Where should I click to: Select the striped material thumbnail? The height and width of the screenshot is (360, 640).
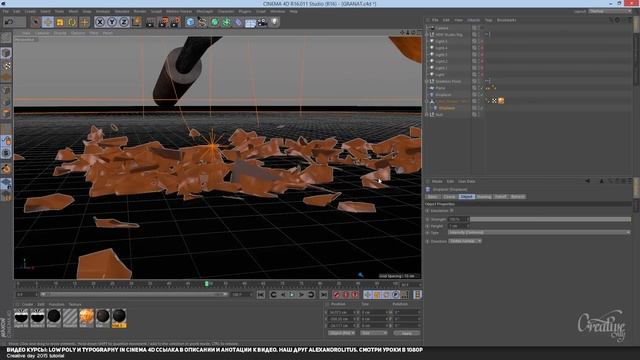coord(70,318)
